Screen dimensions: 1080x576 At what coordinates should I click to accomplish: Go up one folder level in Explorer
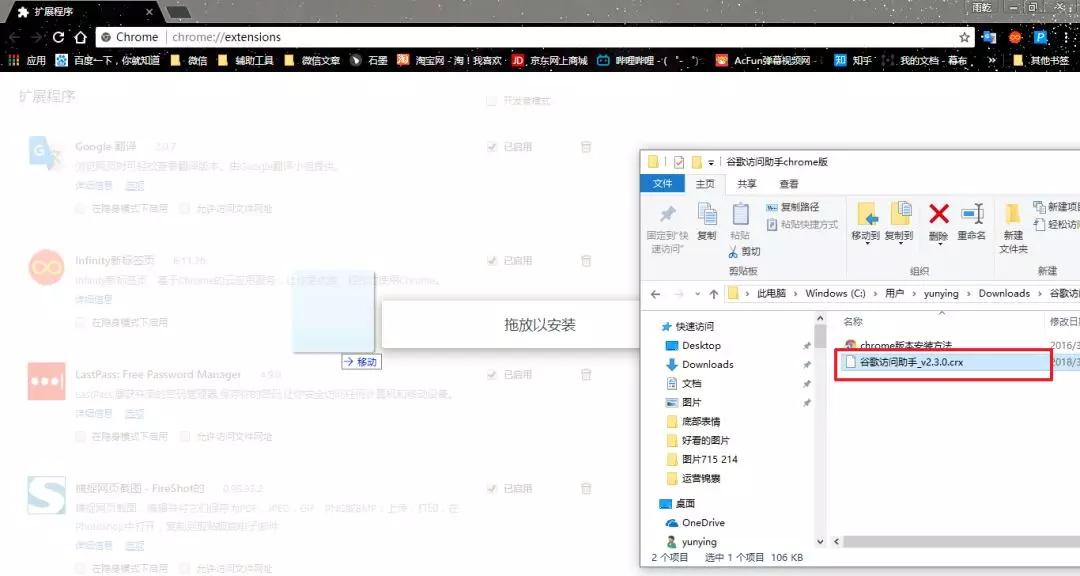pos(714,294)
